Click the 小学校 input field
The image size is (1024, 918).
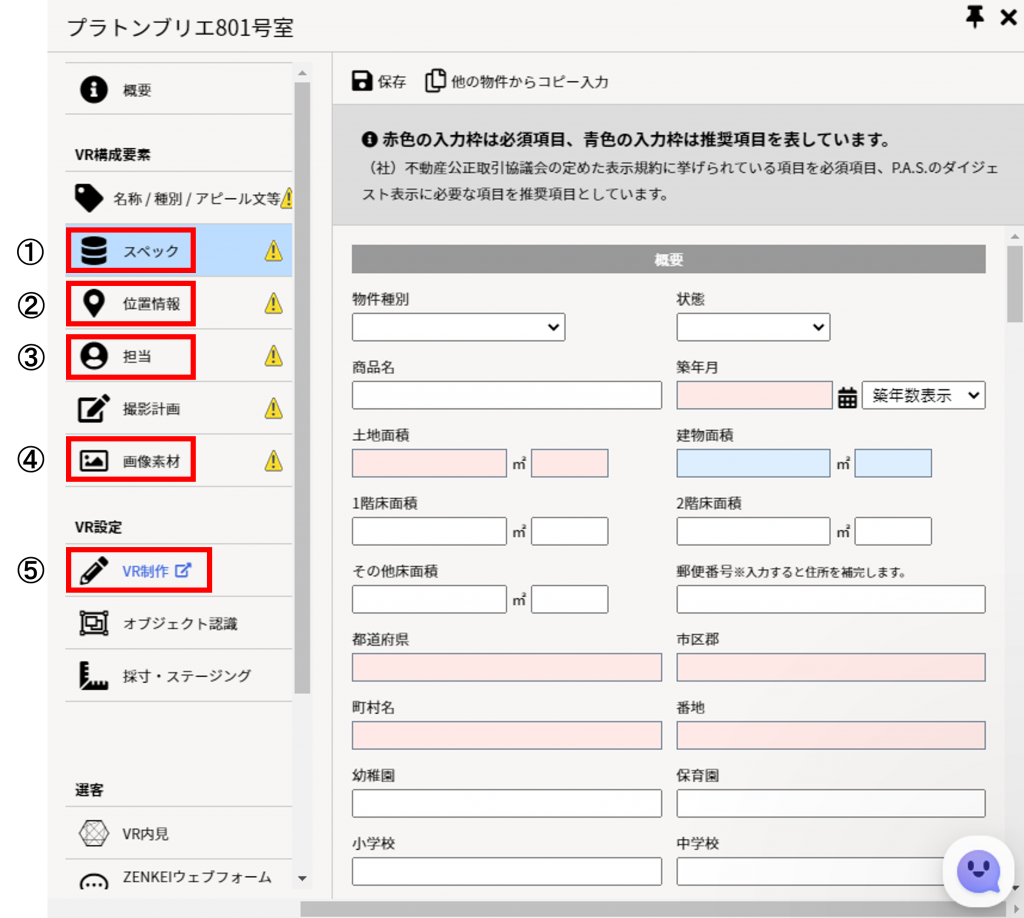(x=507, y=871)
